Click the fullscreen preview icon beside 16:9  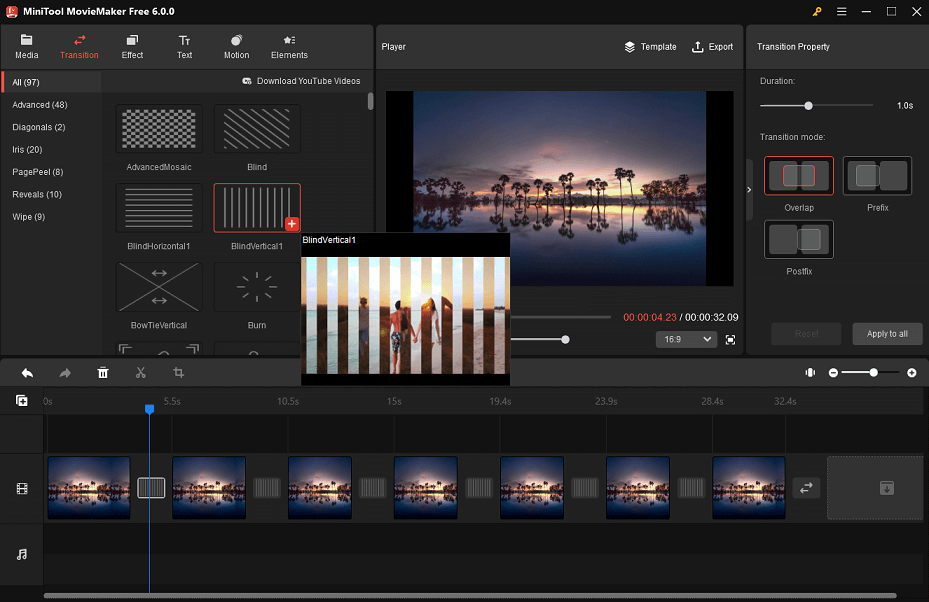click(730, 339)
